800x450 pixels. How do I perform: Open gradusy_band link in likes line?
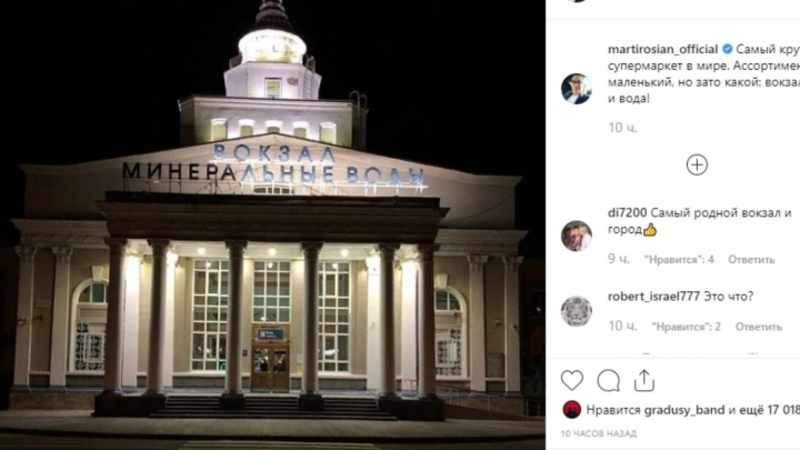pyautogui.click(x=684, y=410)
